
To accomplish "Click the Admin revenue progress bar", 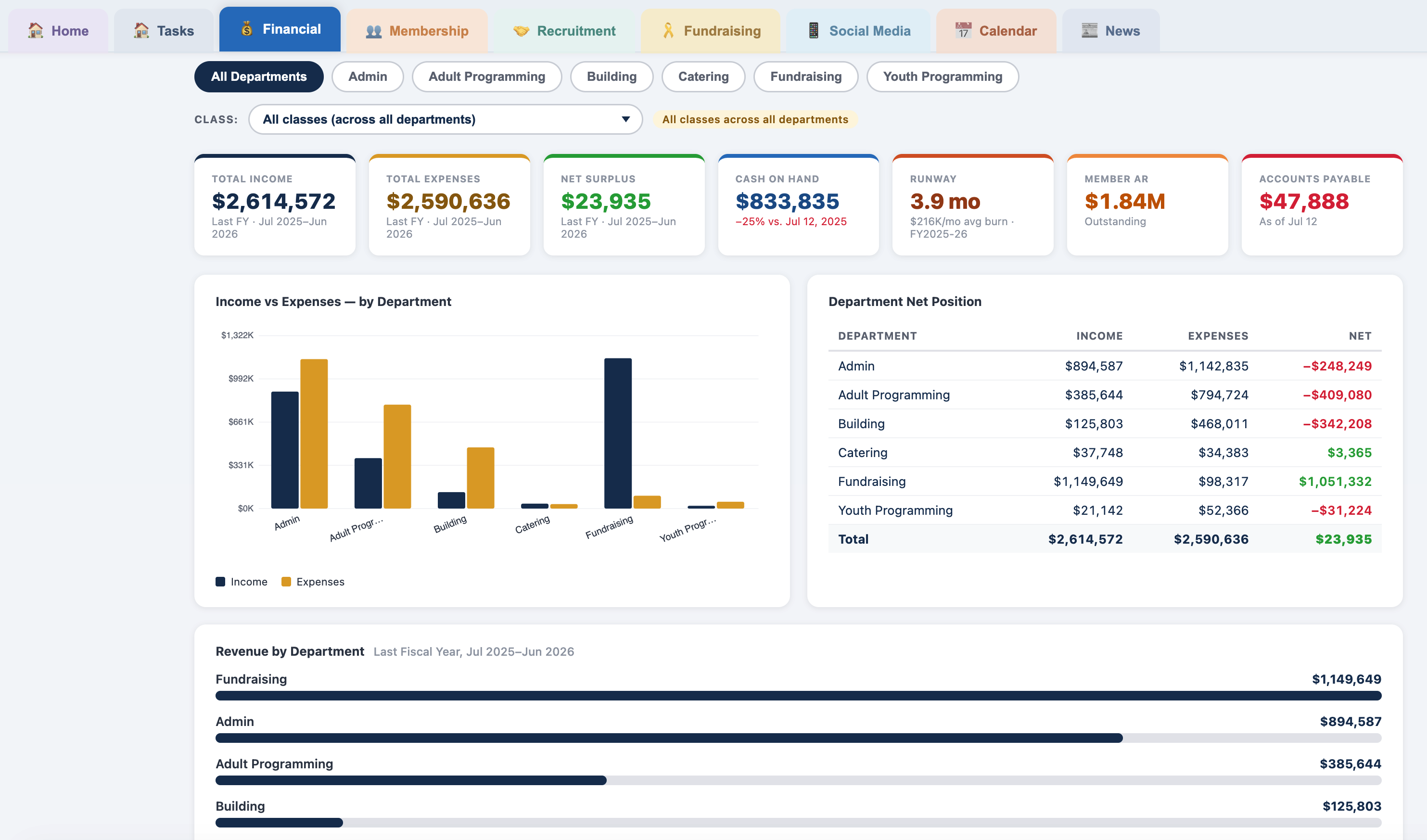I will pos(799,738).
